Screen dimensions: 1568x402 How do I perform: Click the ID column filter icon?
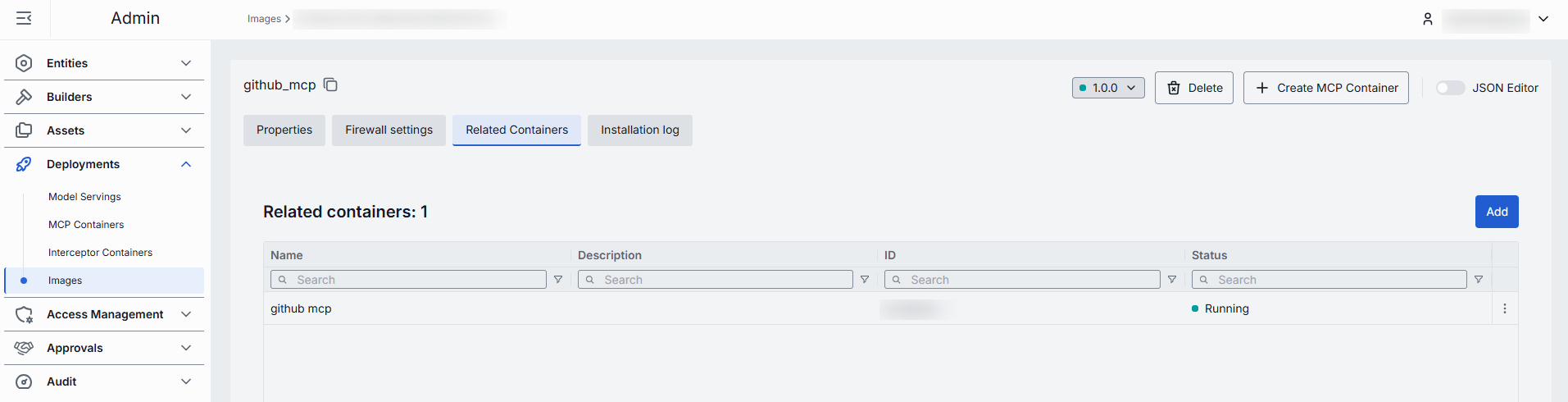coord(1172,280)
